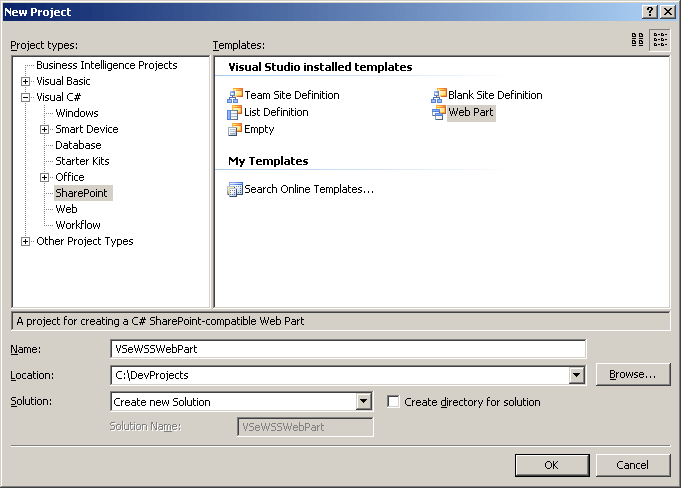Select the Blank Site Definition template icon
The width and height of the screenshot is (681, 488).
(439, 96)
